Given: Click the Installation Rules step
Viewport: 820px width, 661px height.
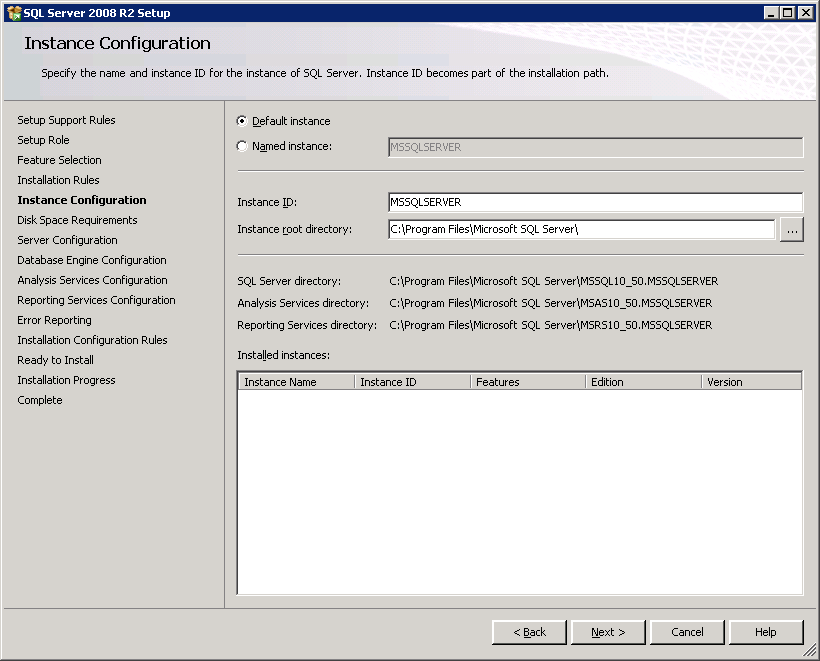Looking at the screenshot, I should (59, 180).
